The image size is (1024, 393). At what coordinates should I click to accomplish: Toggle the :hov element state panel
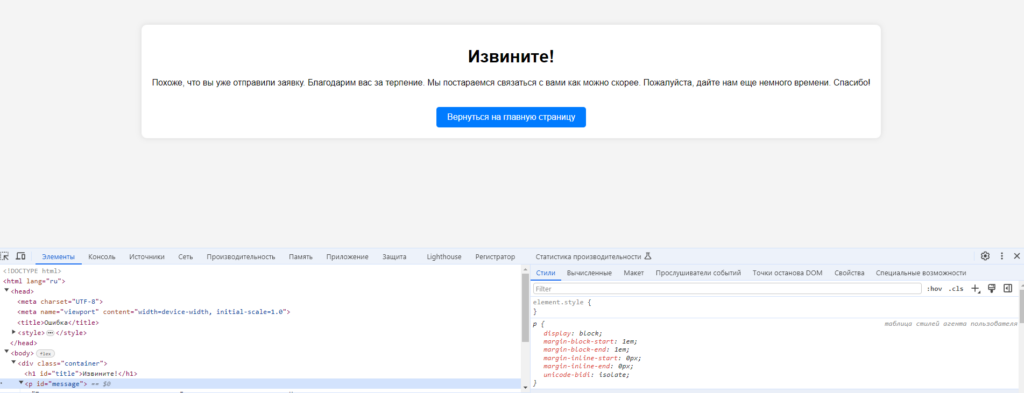(x=935, y=289)
